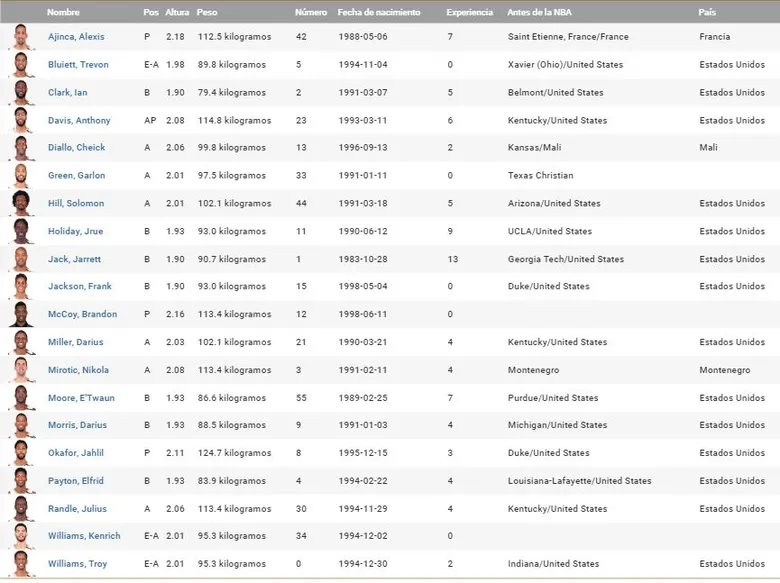This screenshot has height=583, width=780.
Task: Open the Davis, Anthony player link
Action: coord(79,121)
